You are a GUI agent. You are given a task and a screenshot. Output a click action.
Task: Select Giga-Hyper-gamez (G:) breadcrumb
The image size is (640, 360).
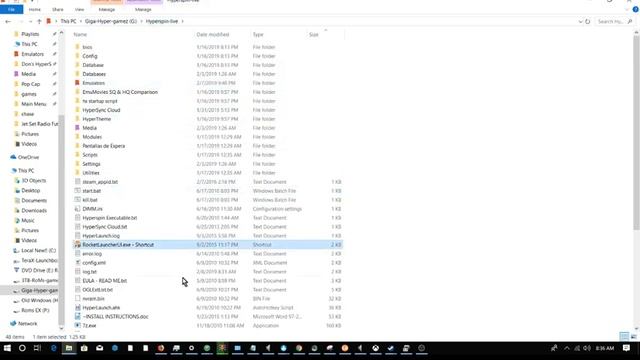point(111,21)
